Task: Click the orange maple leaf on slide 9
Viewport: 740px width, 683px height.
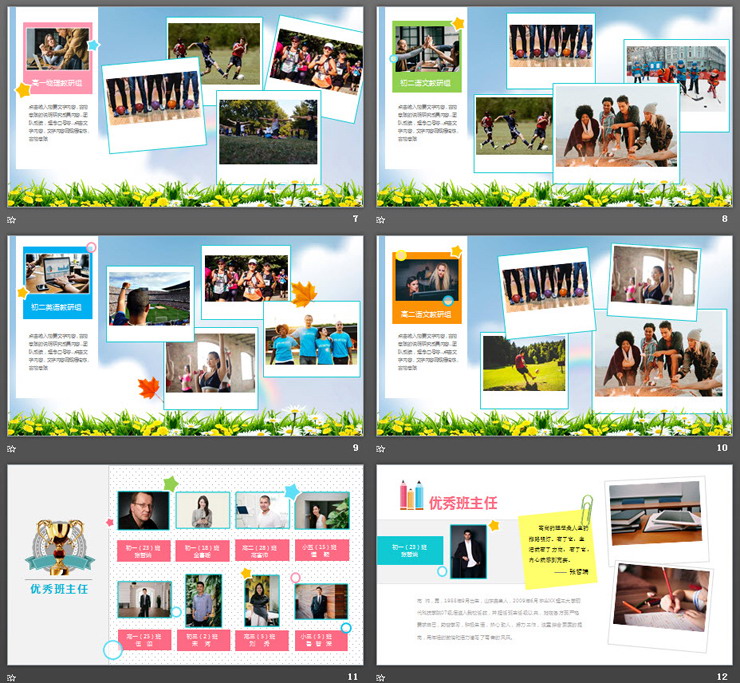Action: (304, 294)
